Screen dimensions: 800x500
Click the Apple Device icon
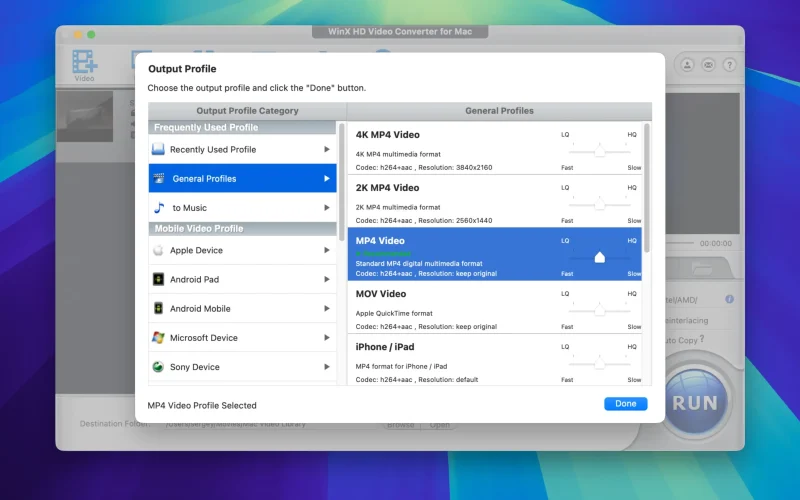coord(158,250)
